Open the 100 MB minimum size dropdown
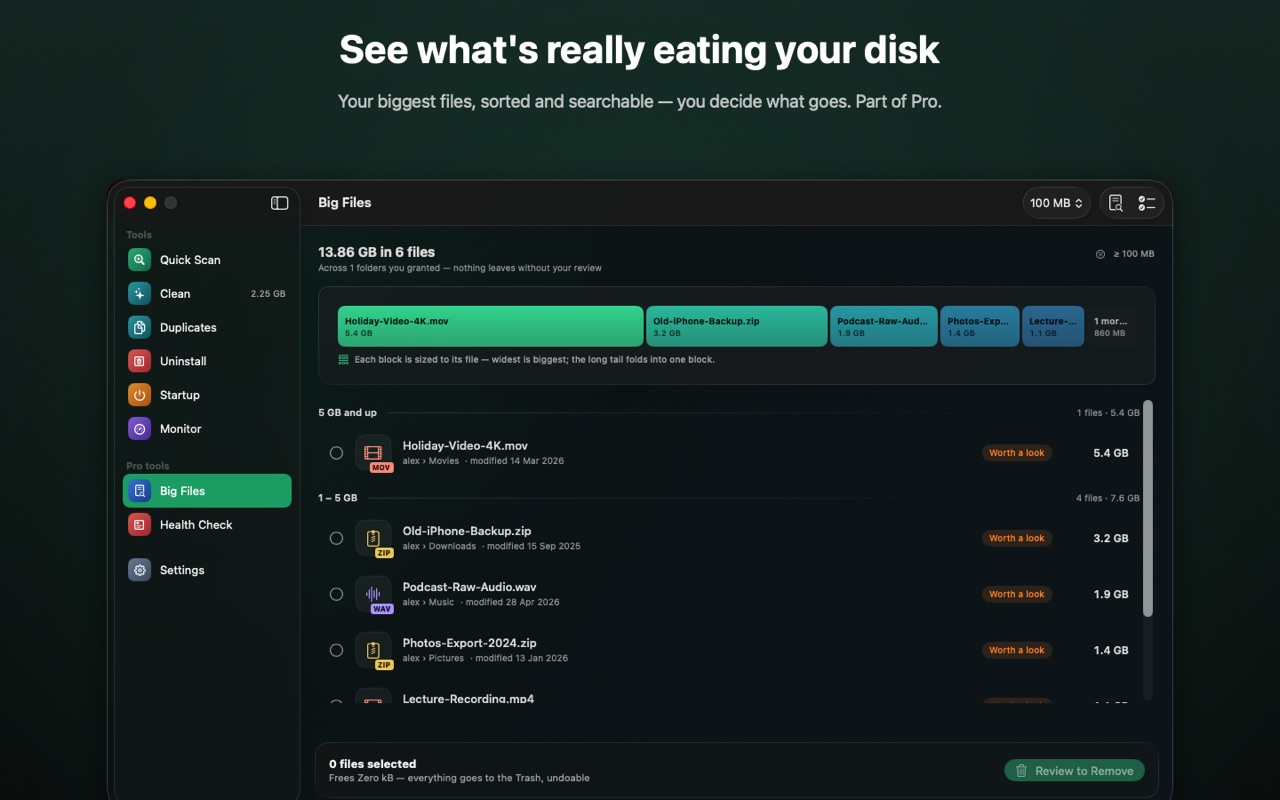The width and height of the screenshot is (1280, 800). (x=1056, y=203)
